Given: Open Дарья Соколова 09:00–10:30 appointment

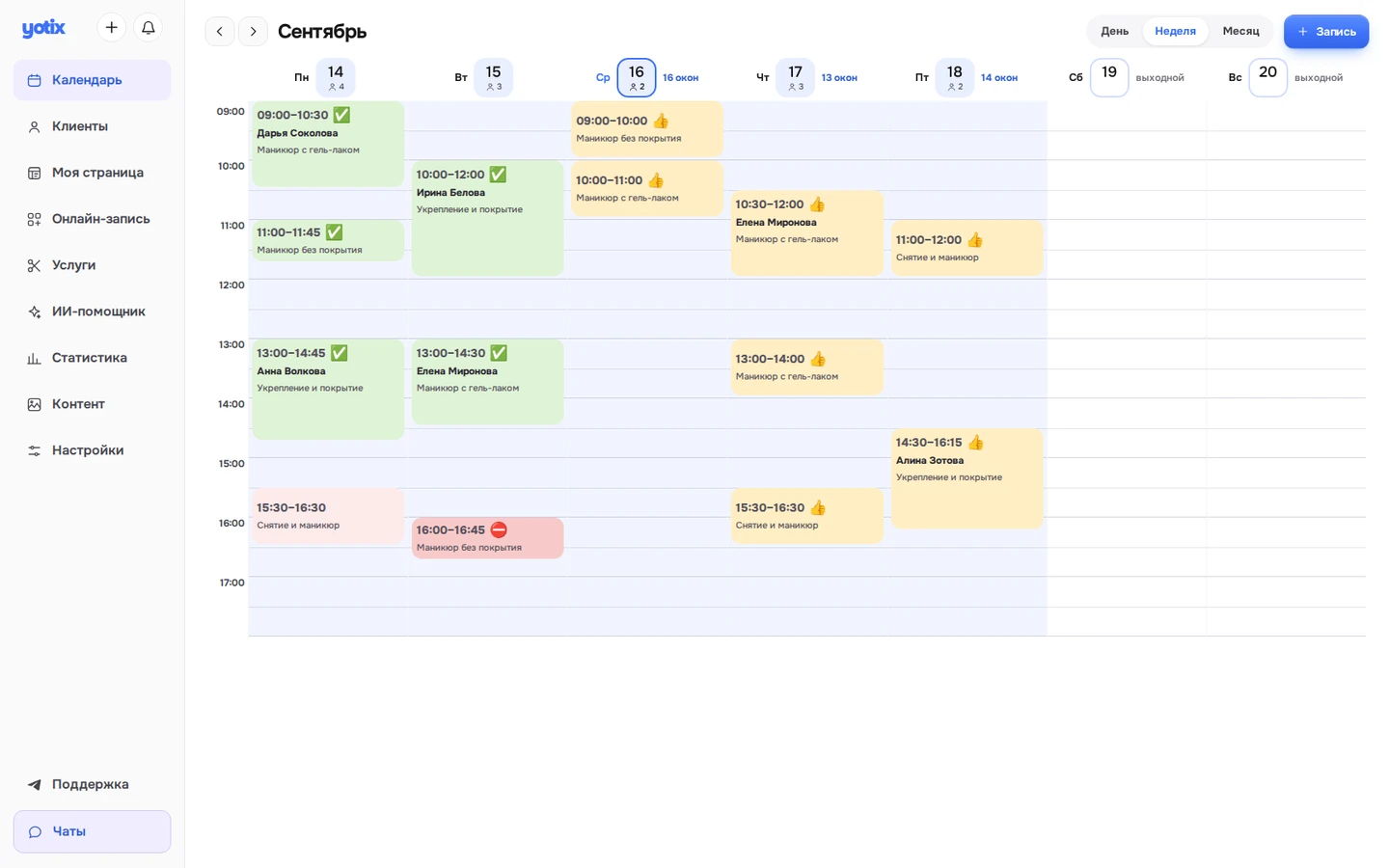Looking at the screenshot, I should pyautogui.click(x=328, y=144).
